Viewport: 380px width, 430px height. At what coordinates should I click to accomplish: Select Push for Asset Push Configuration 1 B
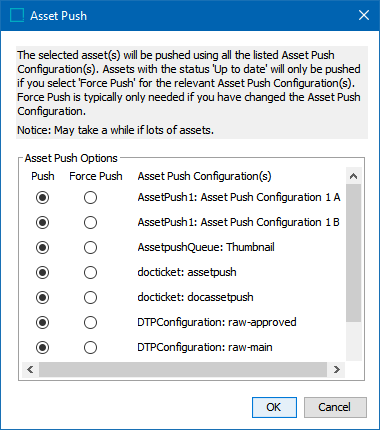coord(42,223)
